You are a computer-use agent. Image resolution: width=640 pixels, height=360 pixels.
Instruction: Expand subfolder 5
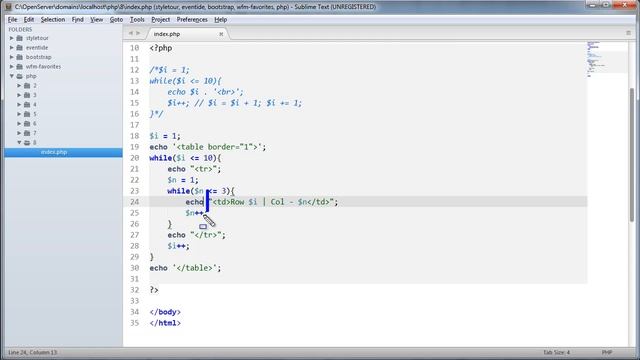coord(19,114)
